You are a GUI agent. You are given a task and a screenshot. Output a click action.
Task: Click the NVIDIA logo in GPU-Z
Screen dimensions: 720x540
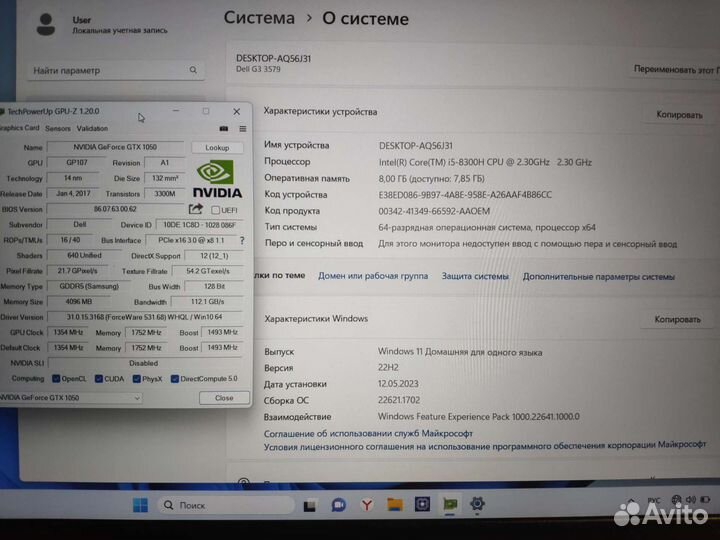217,179
